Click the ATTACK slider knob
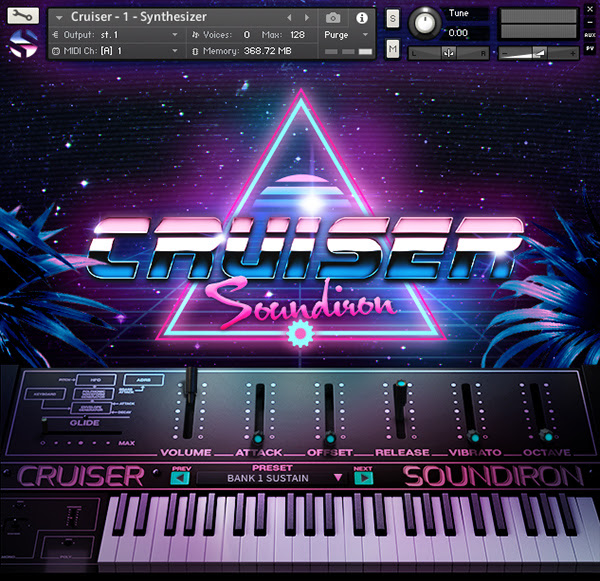This screenshot has width=600, height=581. pyautogui.click(x=258, y=437)
